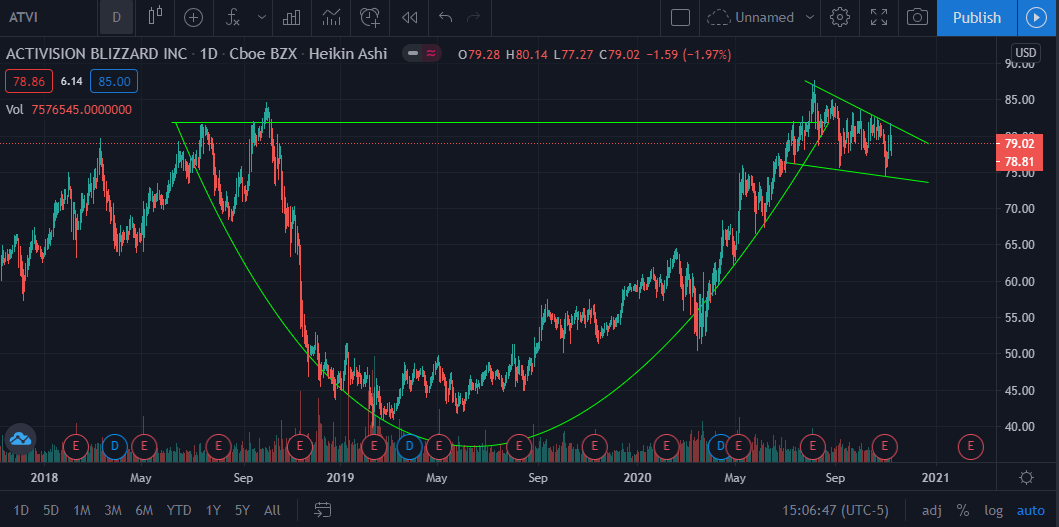The width and height of the screenshot is (1059, 527).
Task: Click the 79.02 current price label
Action: click(x=1019, y=144)
